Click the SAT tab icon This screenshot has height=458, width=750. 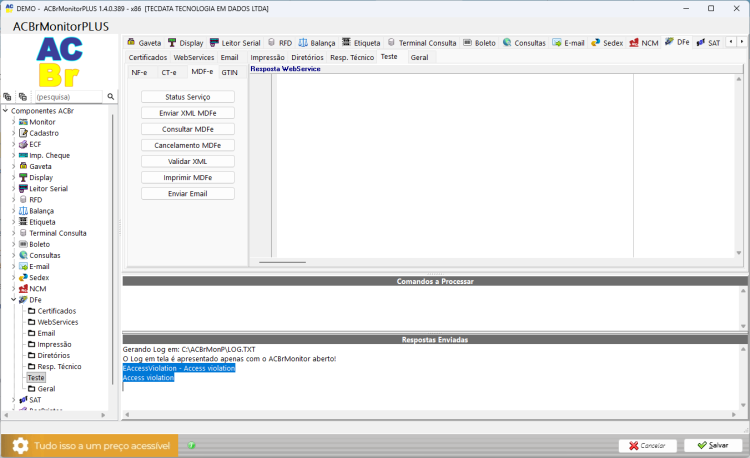(701, 42)
